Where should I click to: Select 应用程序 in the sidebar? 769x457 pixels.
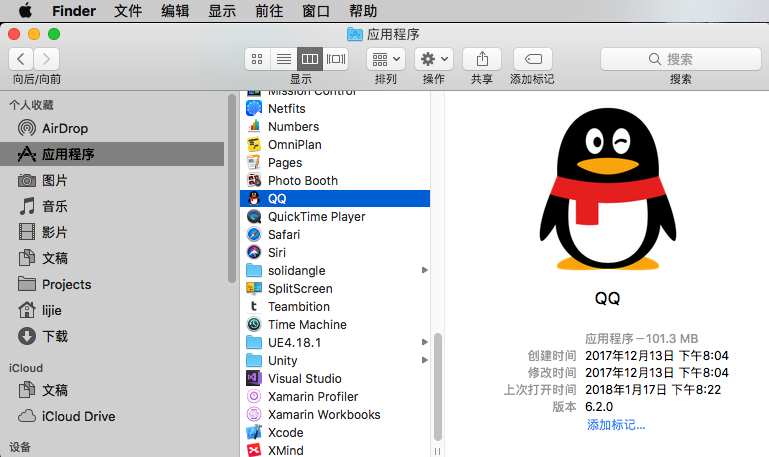[112, 154]
